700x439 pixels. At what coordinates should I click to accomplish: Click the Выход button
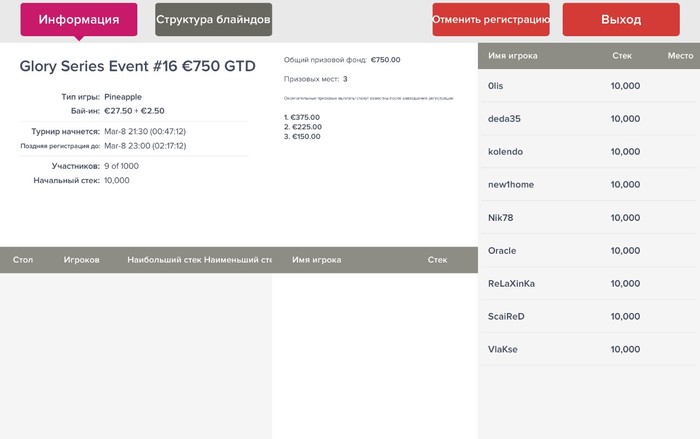click(621, 20)
